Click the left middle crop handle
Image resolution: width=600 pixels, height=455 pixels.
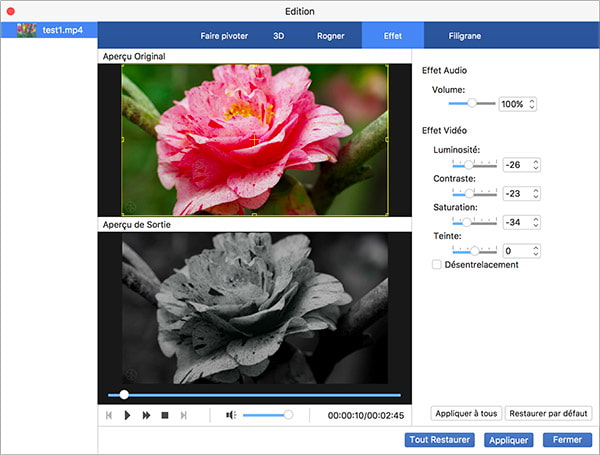coord(122,140)
